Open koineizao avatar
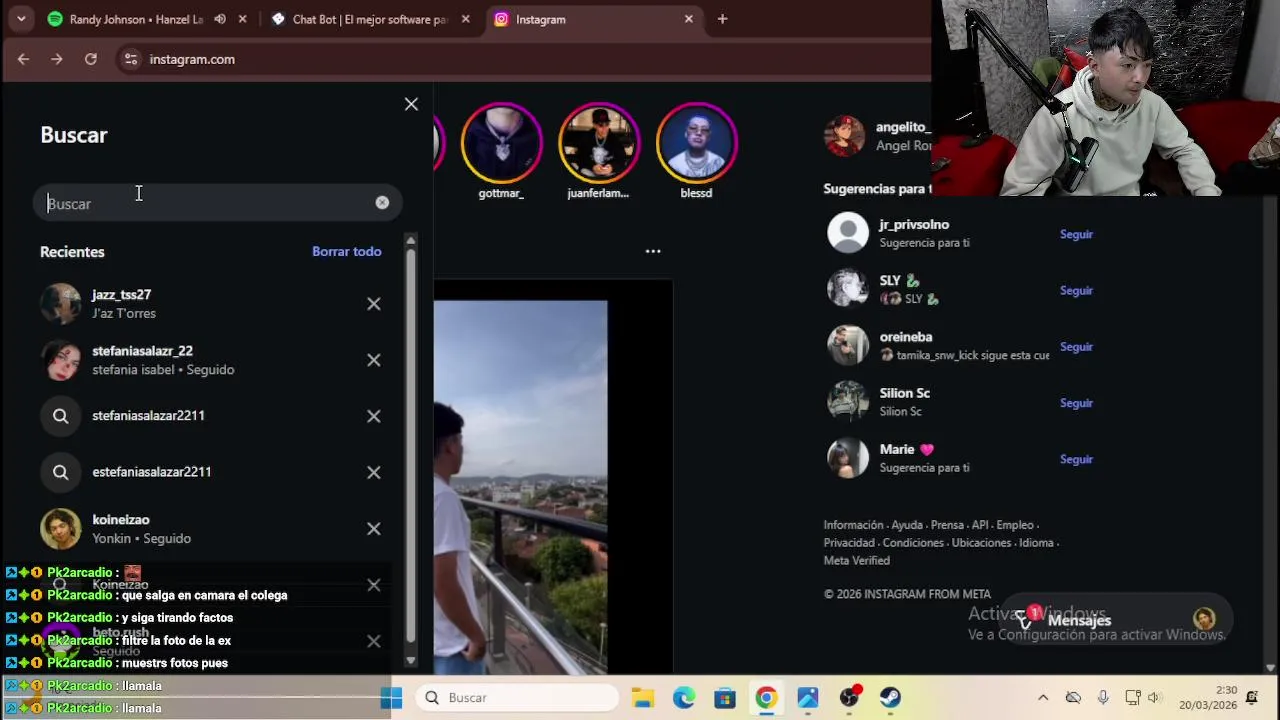 click(x=60, y=529)
